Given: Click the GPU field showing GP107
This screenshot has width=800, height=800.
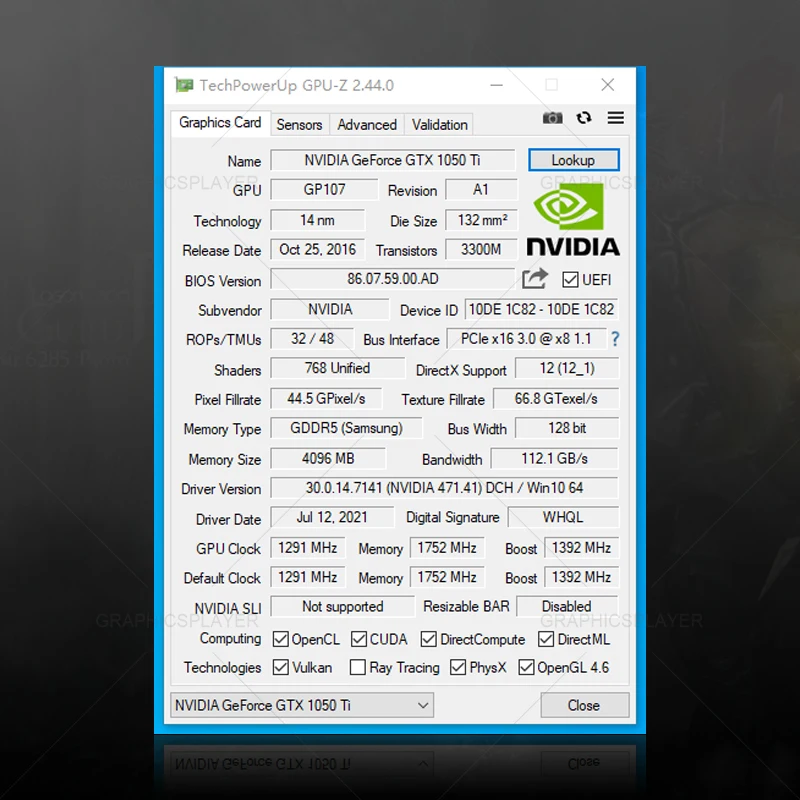Looking at the screenshot, I should pos(324,190).
